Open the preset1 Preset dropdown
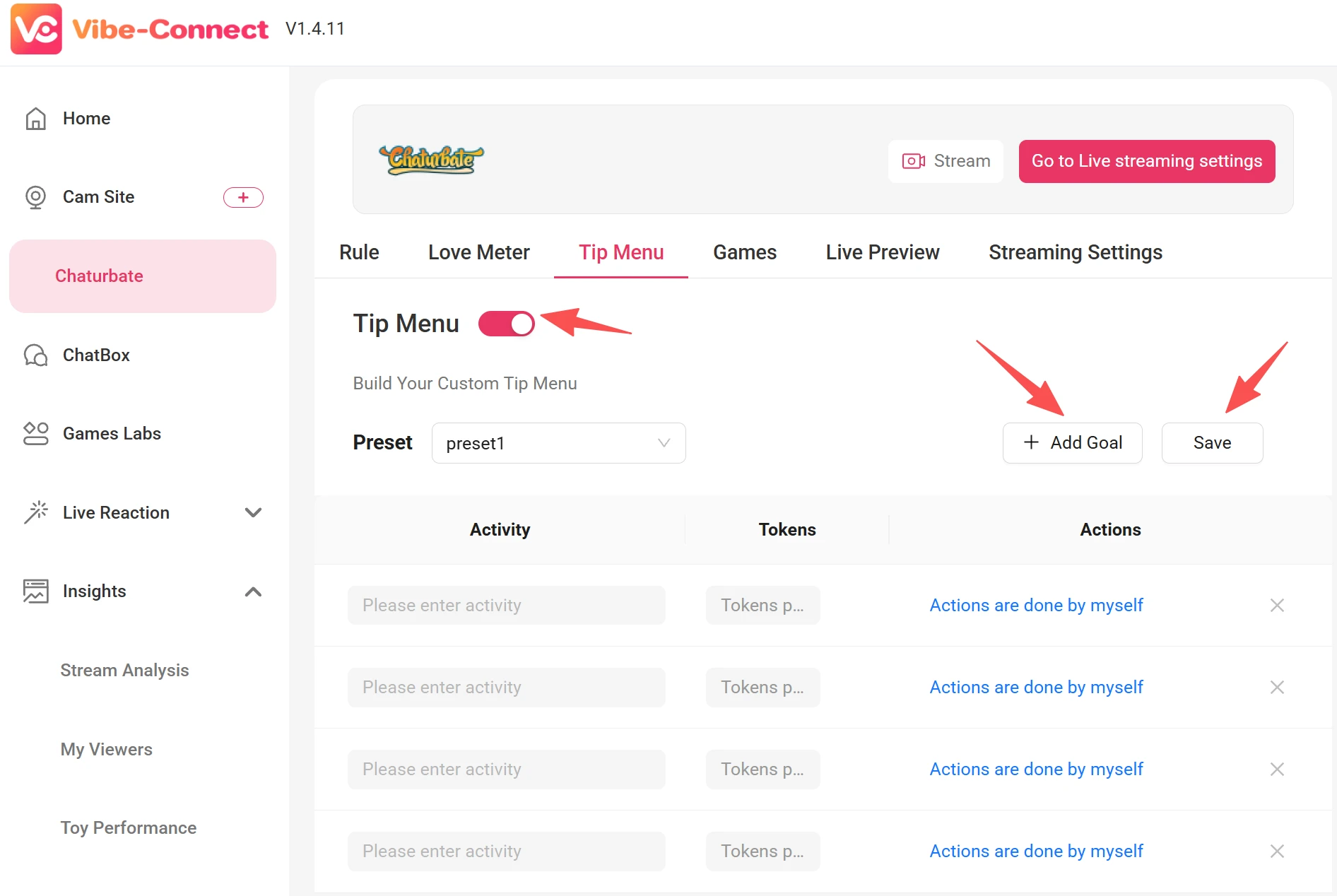This screenshot has height=896, width=1337. coord(558,443)
